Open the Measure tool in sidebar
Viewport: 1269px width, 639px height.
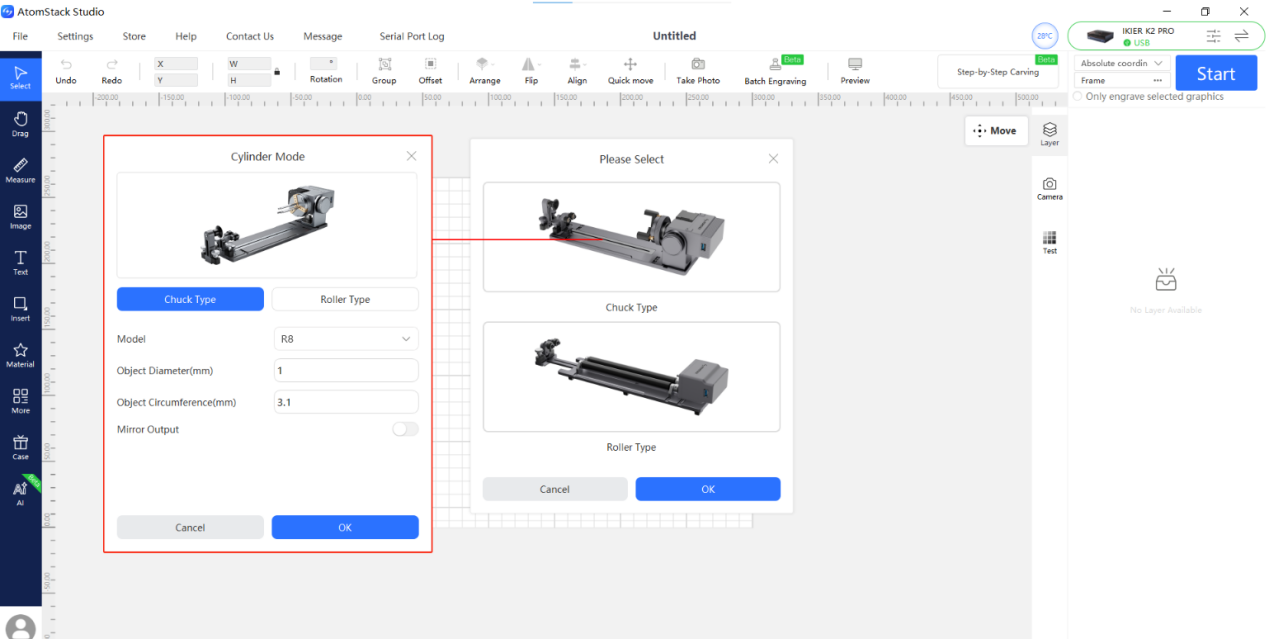[20, 170]
